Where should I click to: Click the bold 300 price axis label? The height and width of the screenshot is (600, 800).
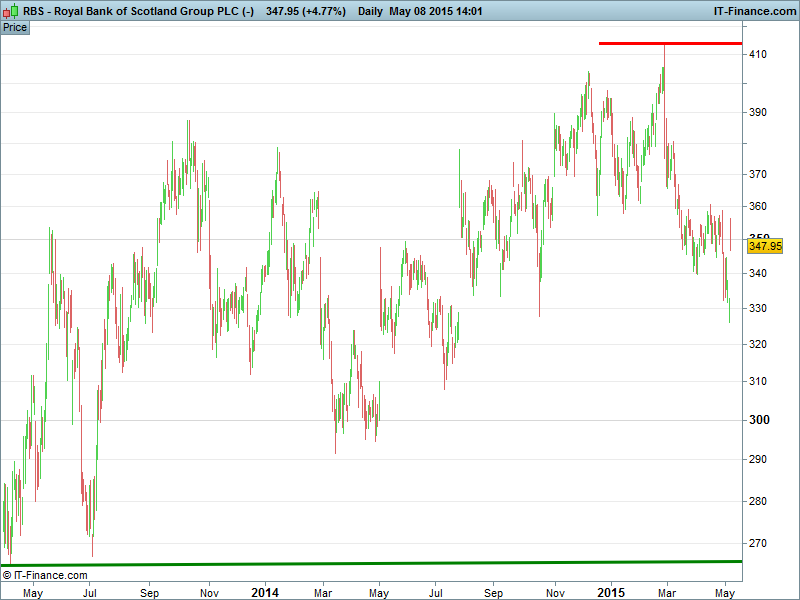pos(758,420)
